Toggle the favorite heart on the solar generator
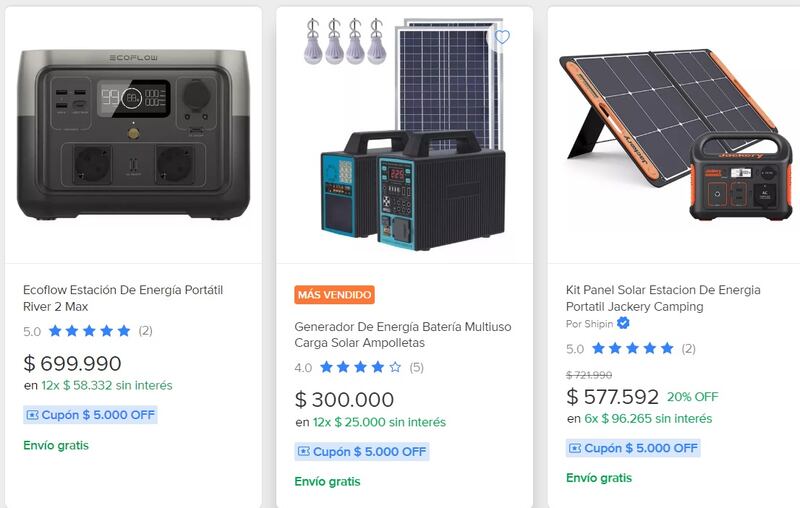This screenshot has width=800, height=508. coord(502,37)
